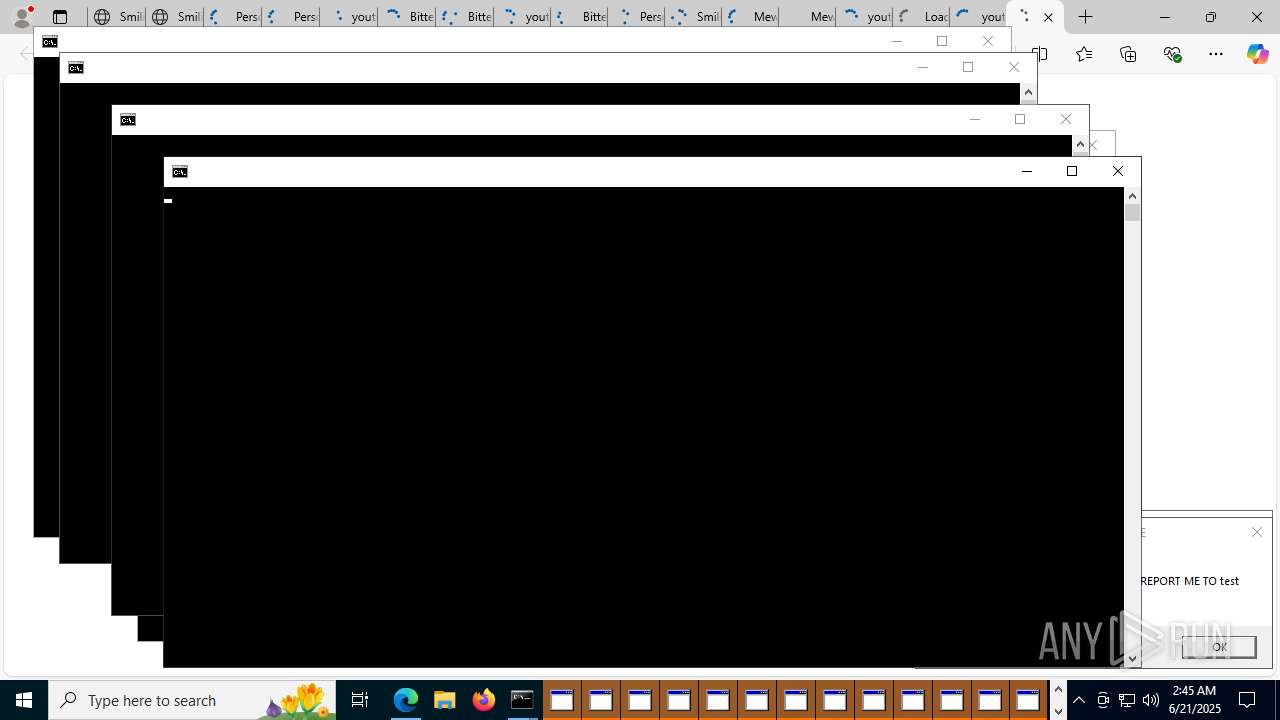The image size is (1280, 720).
Task: Switch to the "Loac" loading tab
Action: click(x=923, y=17)
